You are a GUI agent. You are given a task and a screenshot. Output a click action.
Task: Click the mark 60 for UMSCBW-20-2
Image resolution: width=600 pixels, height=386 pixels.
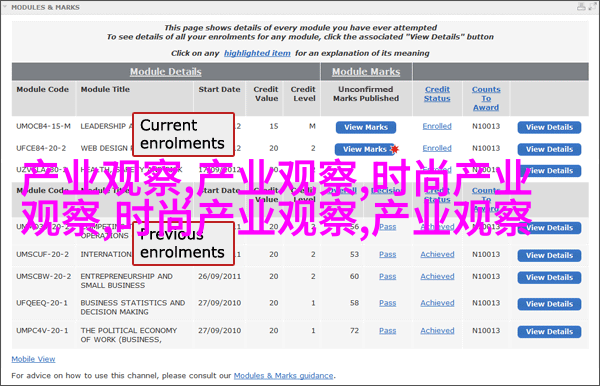point(354,276)
